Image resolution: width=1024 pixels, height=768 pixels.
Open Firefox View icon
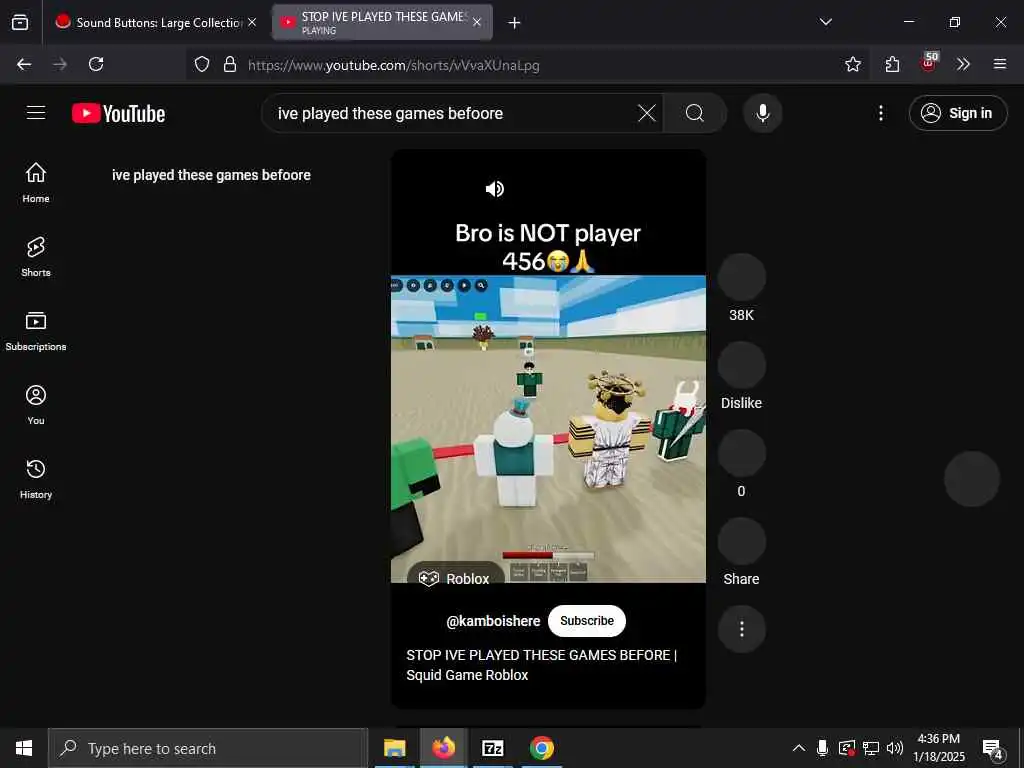point(20,22)
